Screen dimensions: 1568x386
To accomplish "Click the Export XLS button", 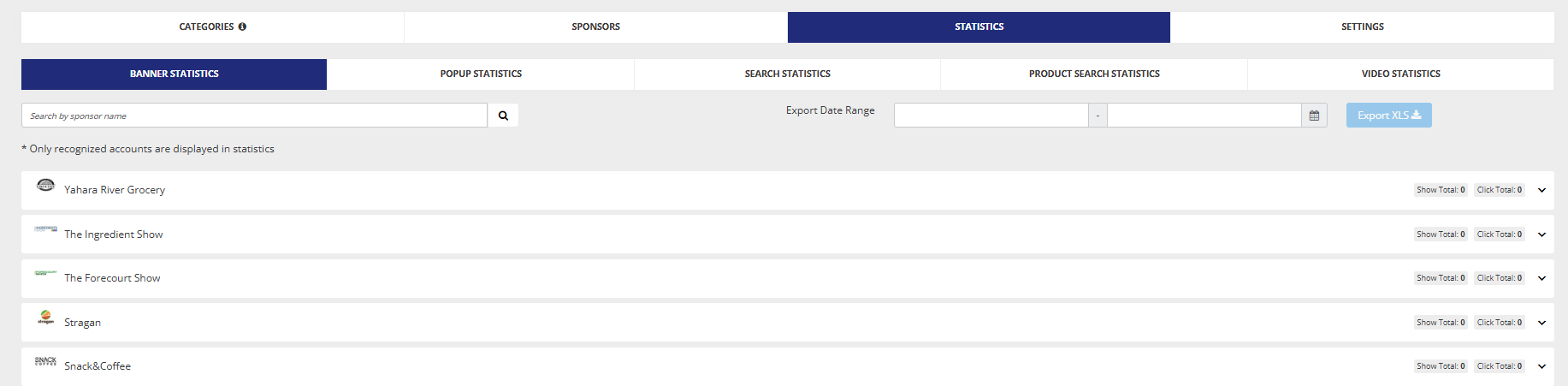I will [x=1388, y=116].
